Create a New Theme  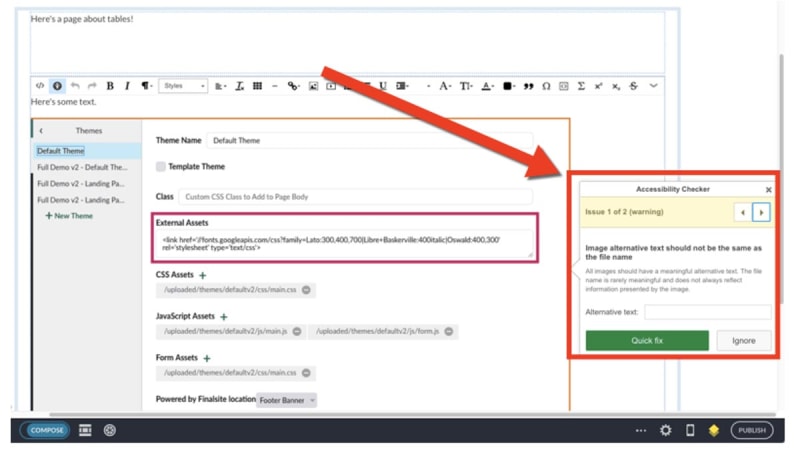pyautogui.click(x=69, y=216)
